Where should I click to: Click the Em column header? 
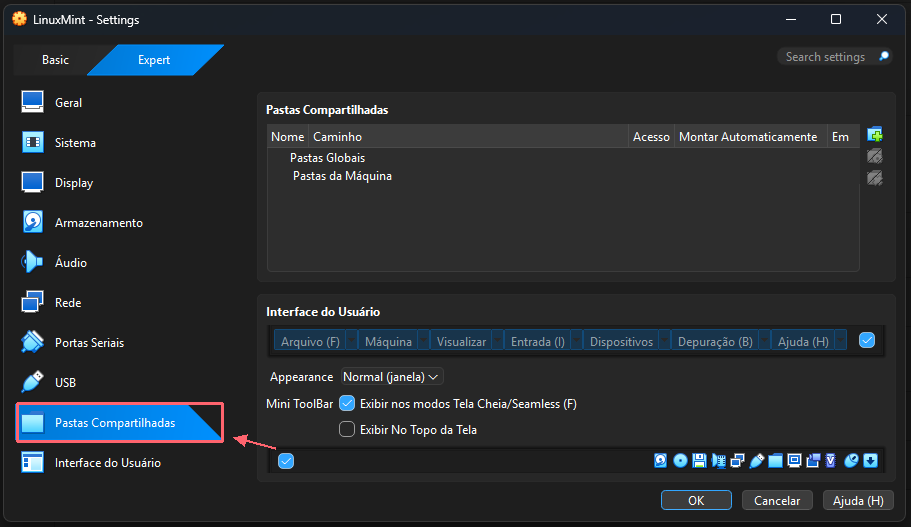pyautogui.click(x=843, y=137)
